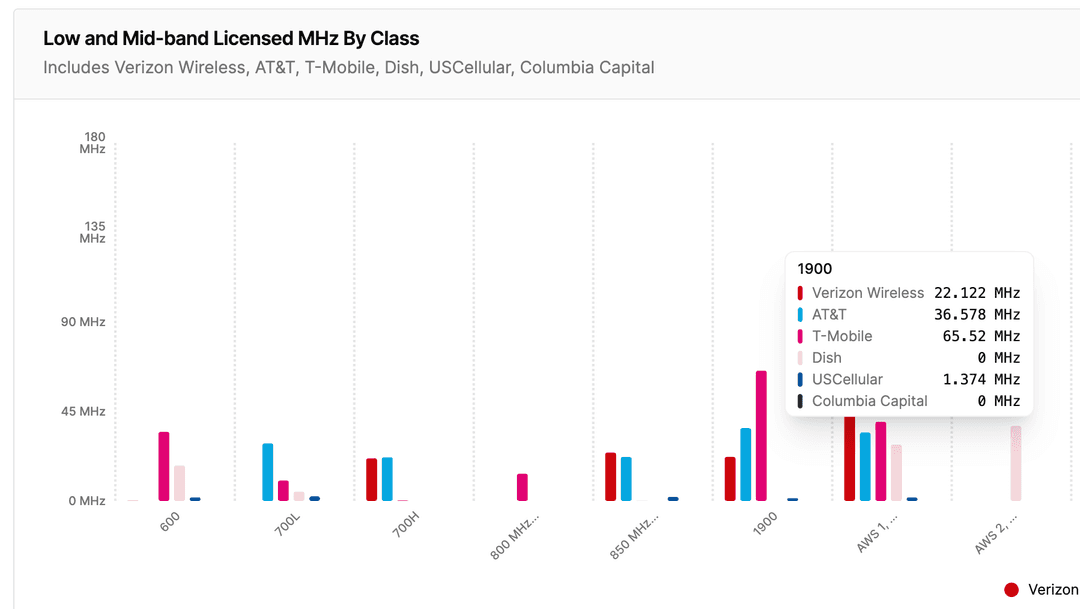
Task: Select the T-Mobile bar in 700L band
Action: tap(283, 490)
